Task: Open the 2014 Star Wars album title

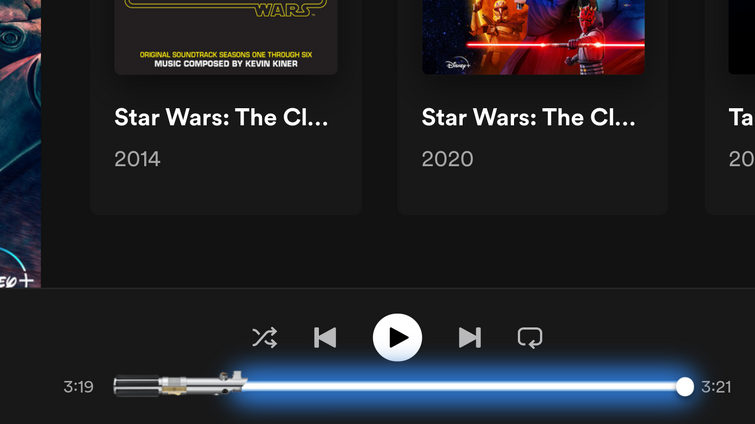Action: [221, 117]
